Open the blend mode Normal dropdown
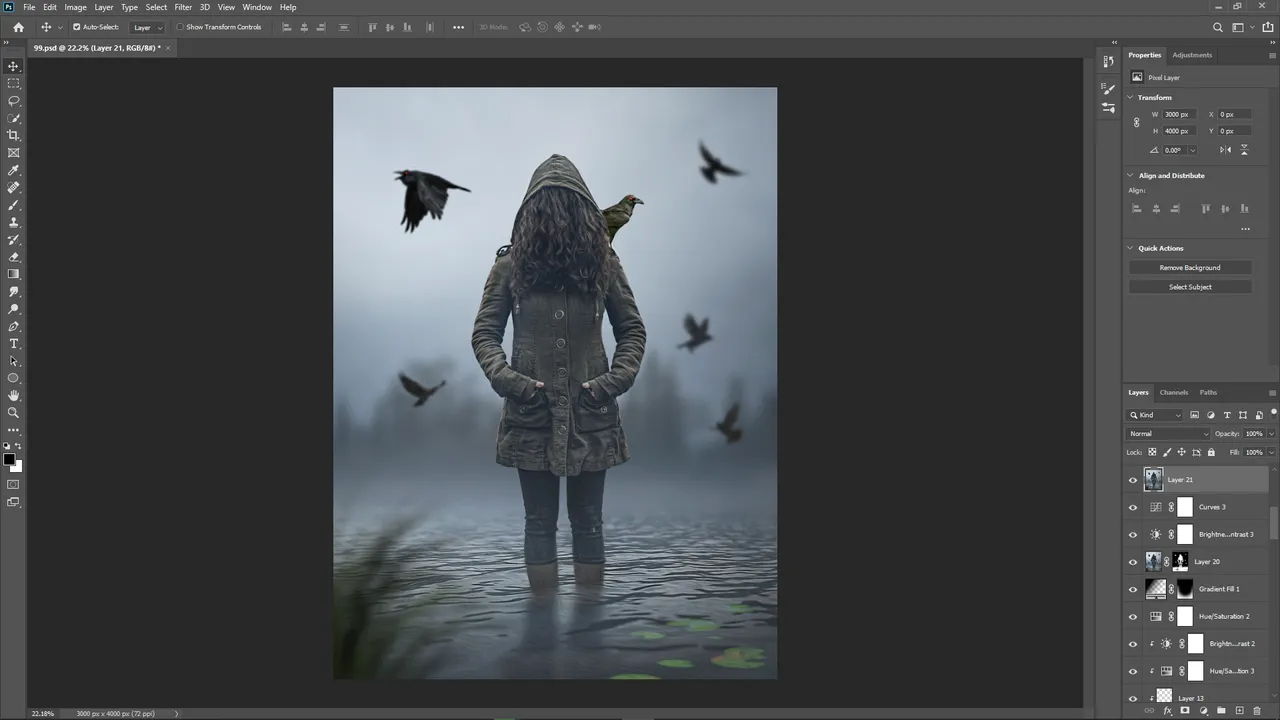1280x720 pixels. point(1168,434)
